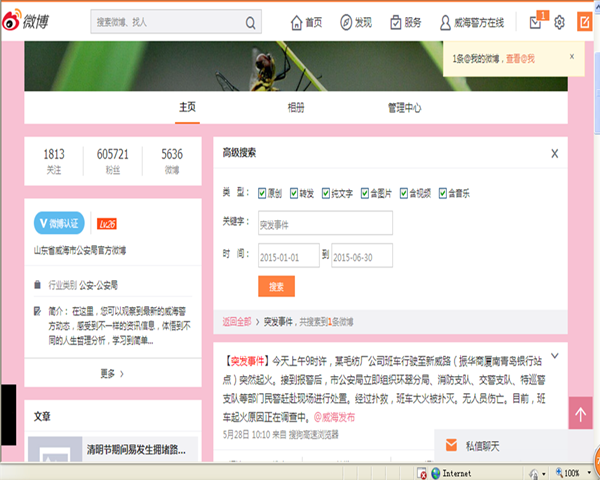600x480 pixels.
Task: Close the advanced search panel with X
Action: pyautogui.click(x=555, y=153)
